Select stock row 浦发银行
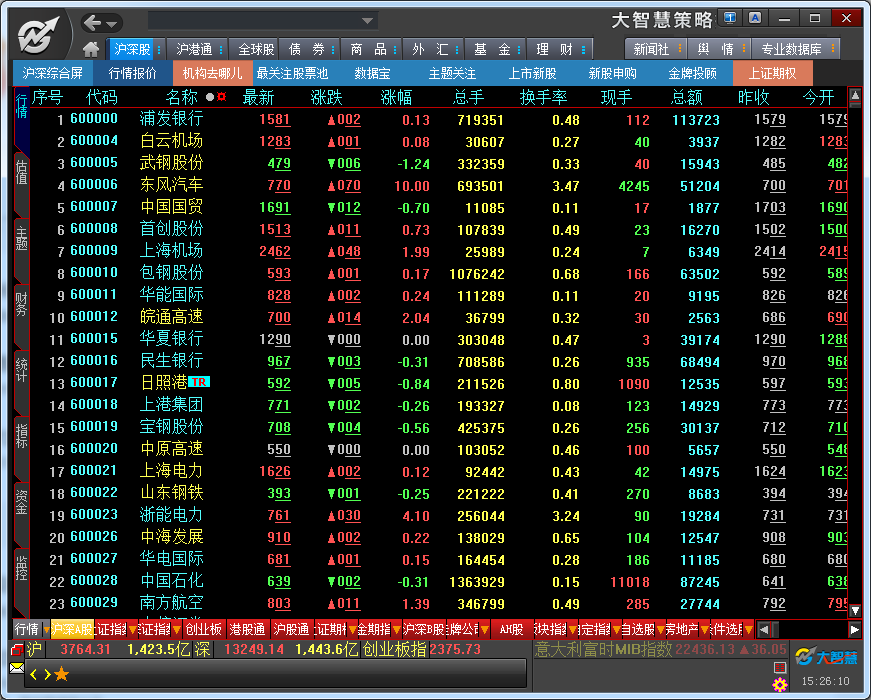871x700 pixels. point(438,119)
